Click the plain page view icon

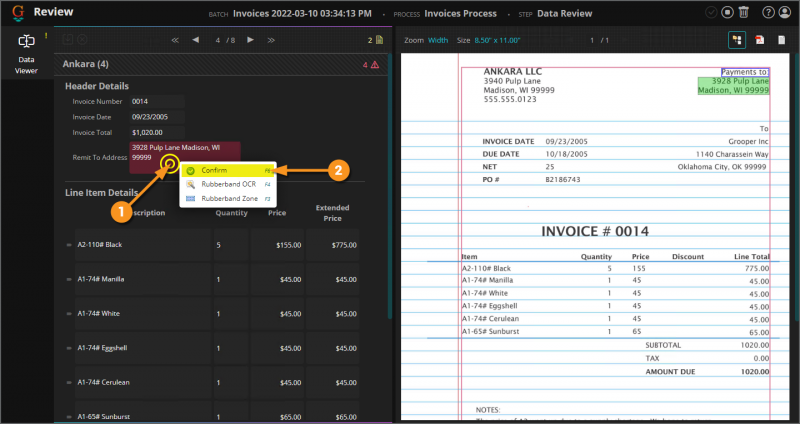(782, 40)
